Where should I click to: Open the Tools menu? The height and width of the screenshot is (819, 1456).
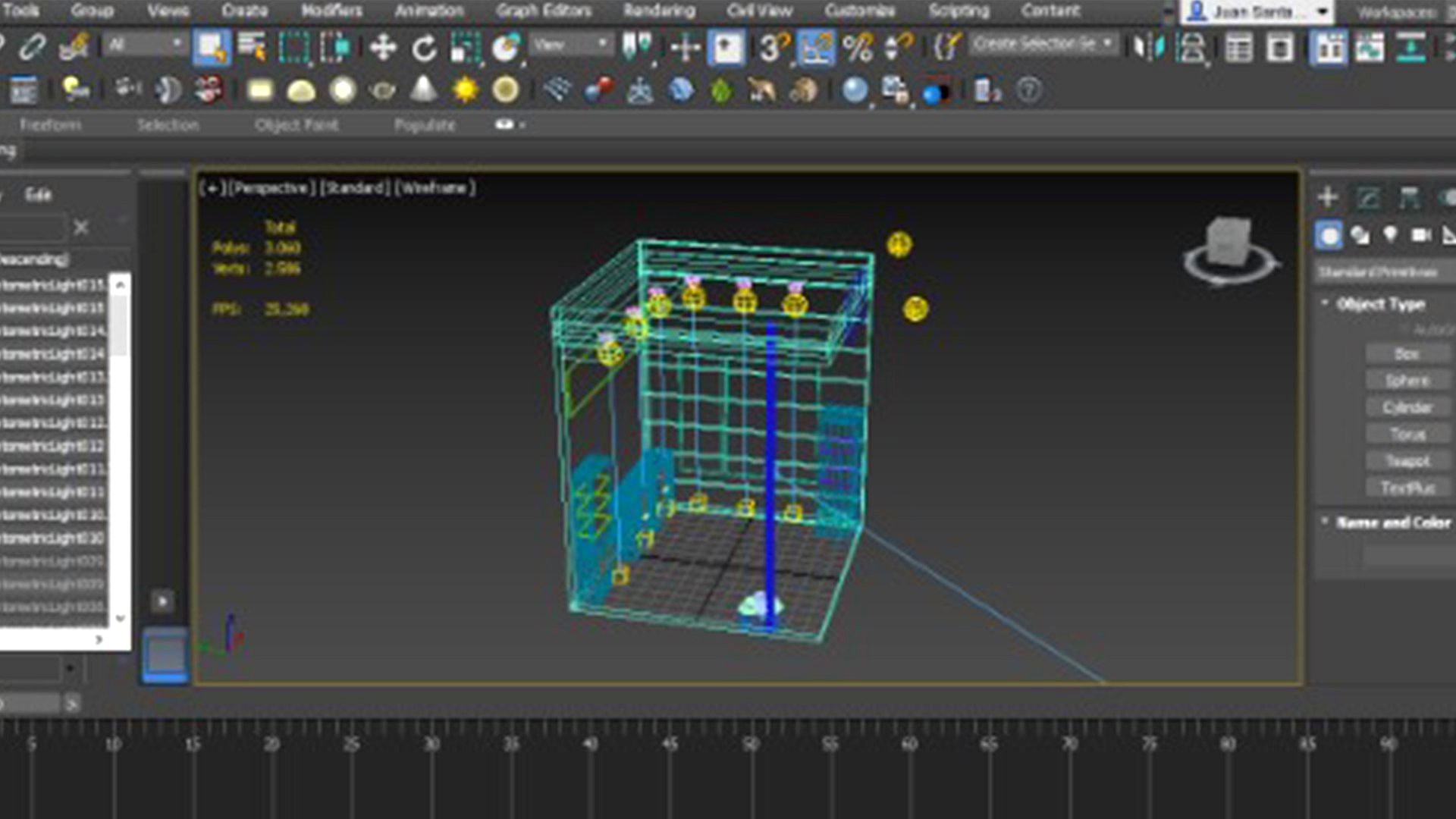pyautogui.click(x=20, y=11)
